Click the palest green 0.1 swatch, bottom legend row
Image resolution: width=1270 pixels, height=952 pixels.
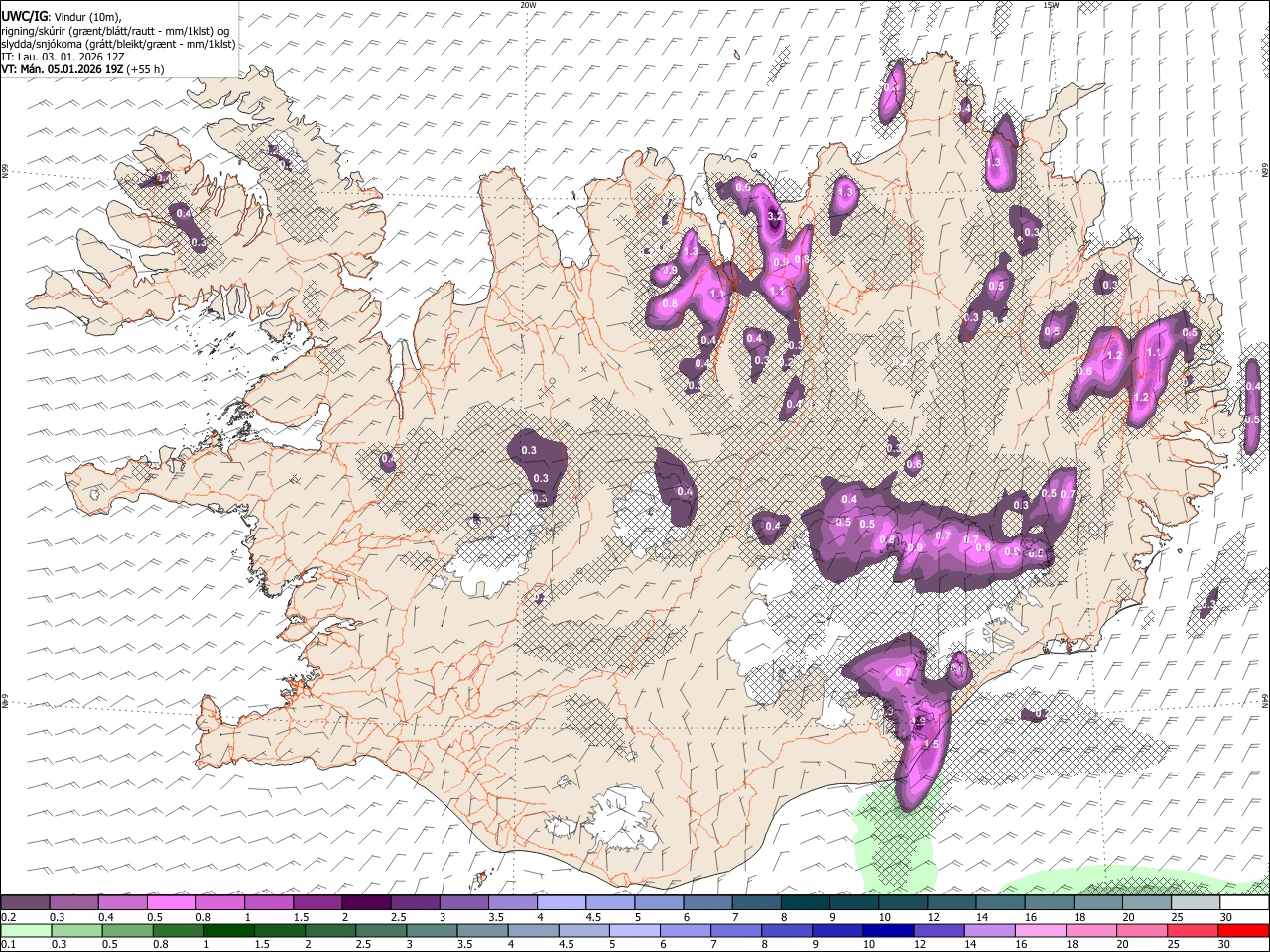coord(27,930)
